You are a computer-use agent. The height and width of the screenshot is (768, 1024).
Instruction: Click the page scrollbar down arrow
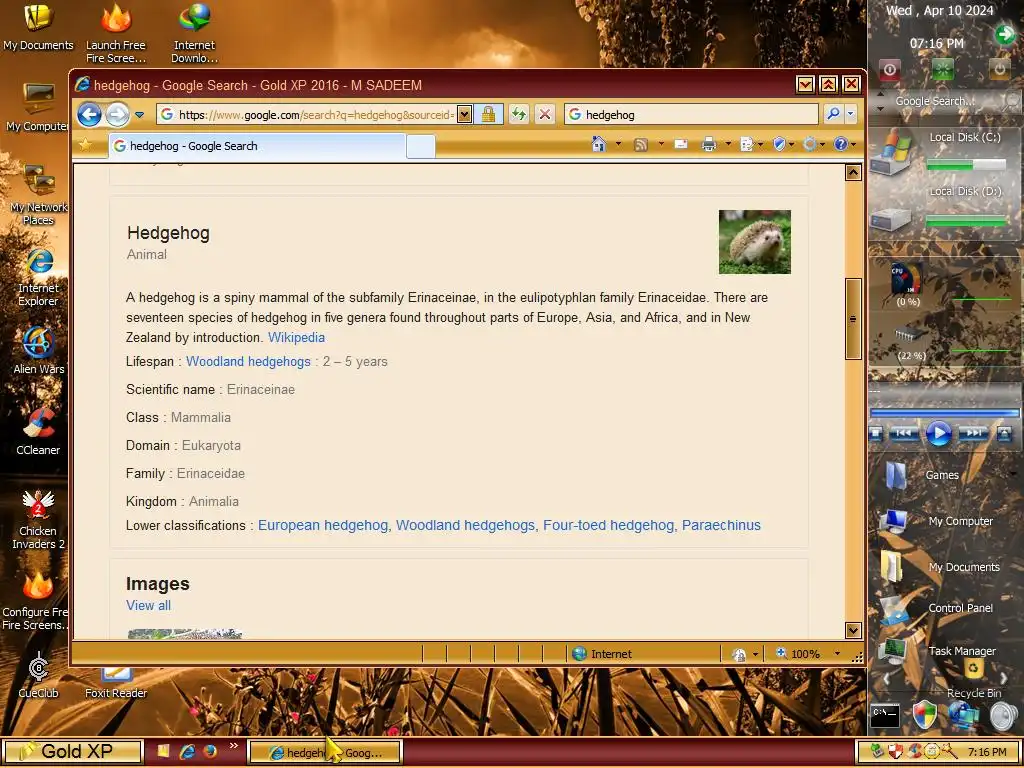pyautogui.click(x=853, y=630)
